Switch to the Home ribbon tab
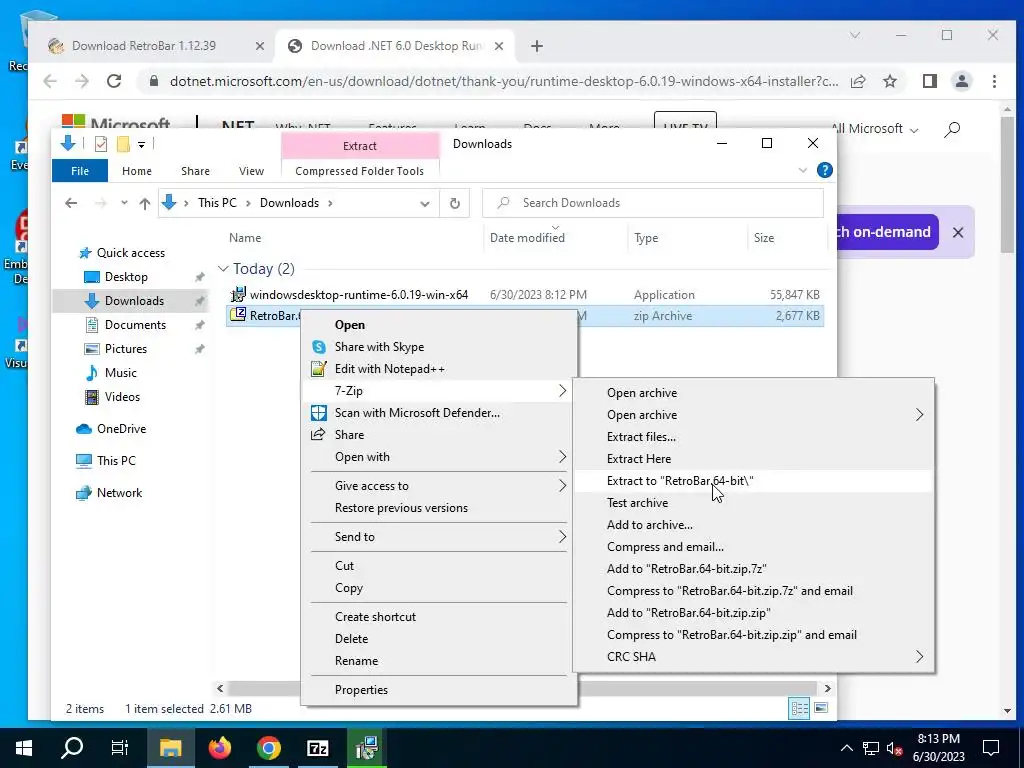 pos(136,171)
